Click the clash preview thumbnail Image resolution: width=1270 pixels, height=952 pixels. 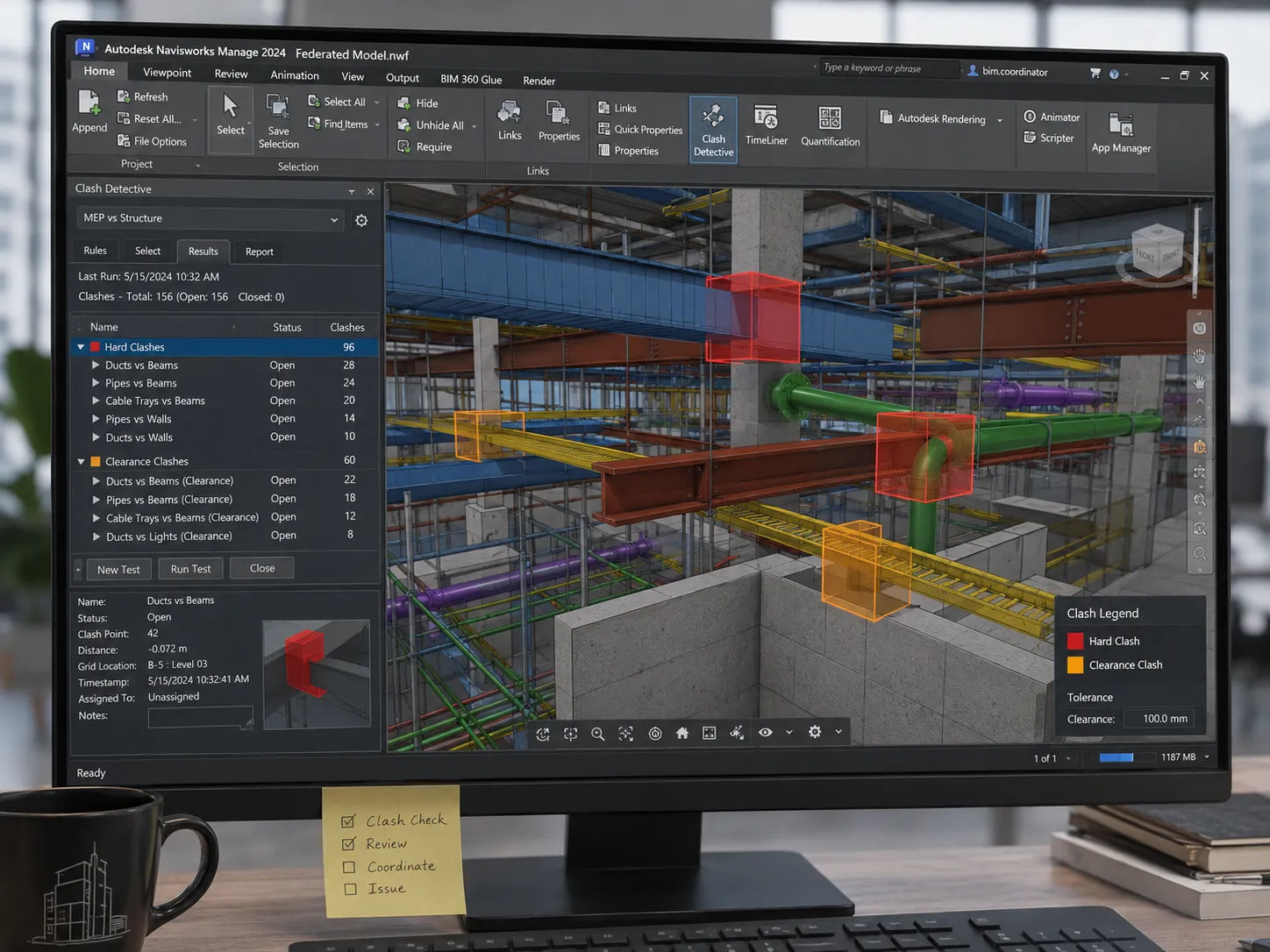(317, 674)
